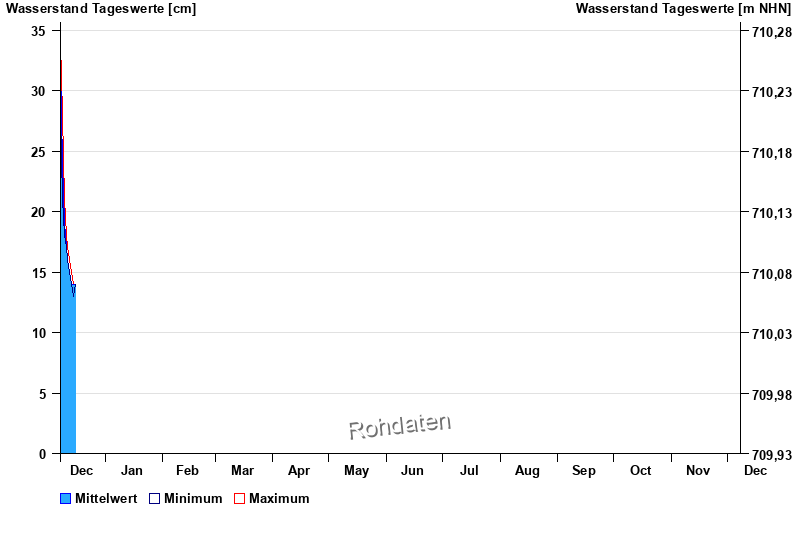Select the Mittelwert legend label
Image resolution: width=800 pixels, height=550 pixels.
click(x=106, y=499)
